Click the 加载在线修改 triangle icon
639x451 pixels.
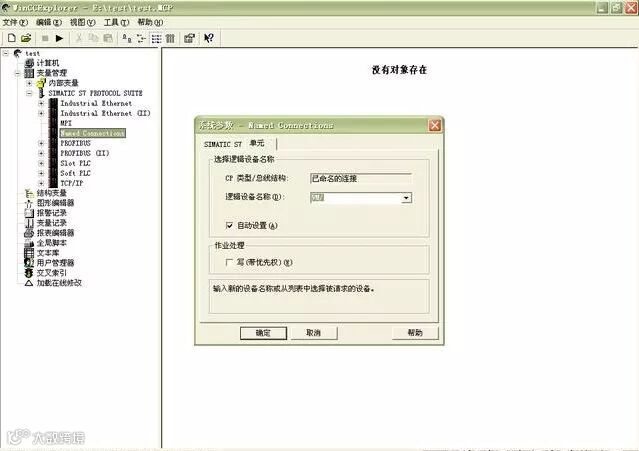(29, 283)
